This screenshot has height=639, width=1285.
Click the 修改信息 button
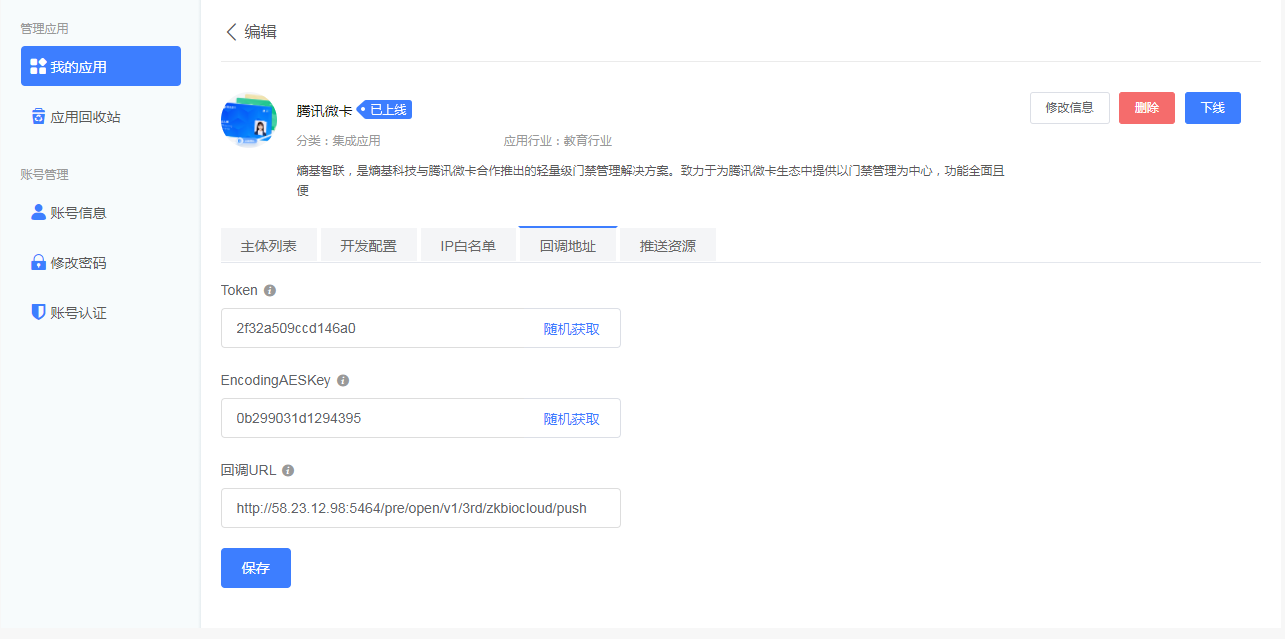[x=1069, y=107]
